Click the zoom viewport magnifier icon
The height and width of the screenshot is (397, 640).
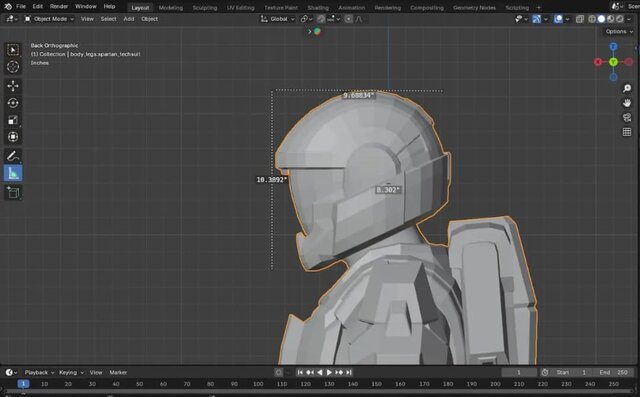627,89
